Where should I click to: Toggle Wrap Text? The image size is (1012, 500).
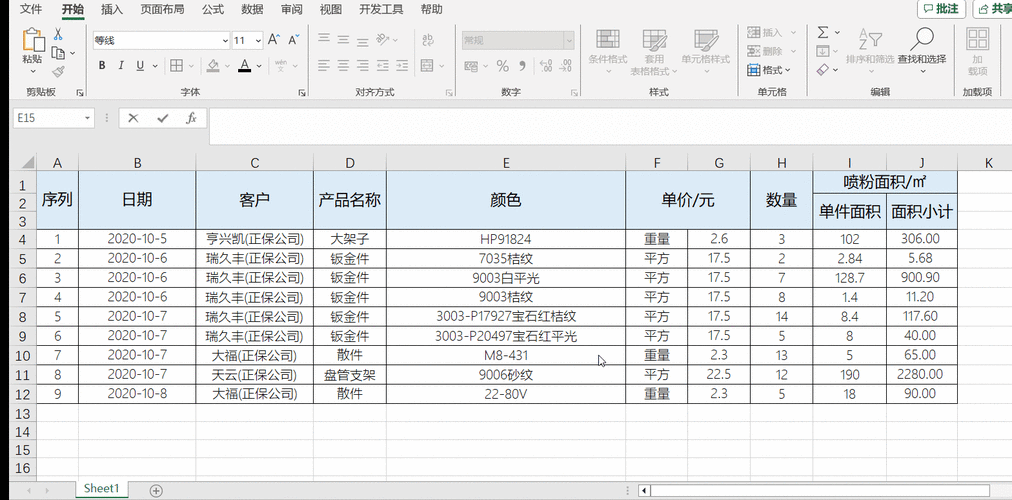(x=427, y=40)
